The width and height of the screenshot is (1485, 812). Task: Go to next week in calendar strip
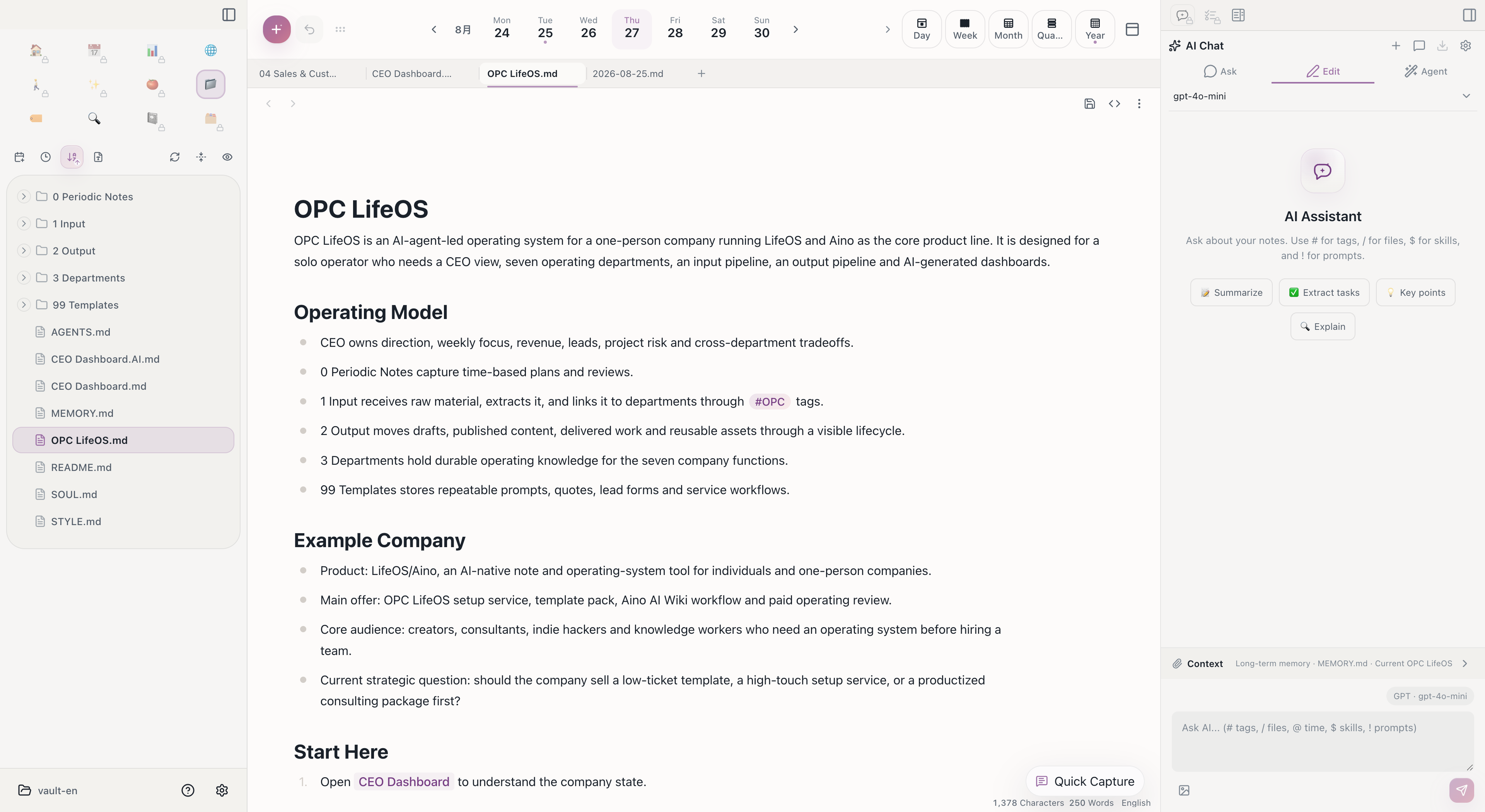(x=795, y=29)
